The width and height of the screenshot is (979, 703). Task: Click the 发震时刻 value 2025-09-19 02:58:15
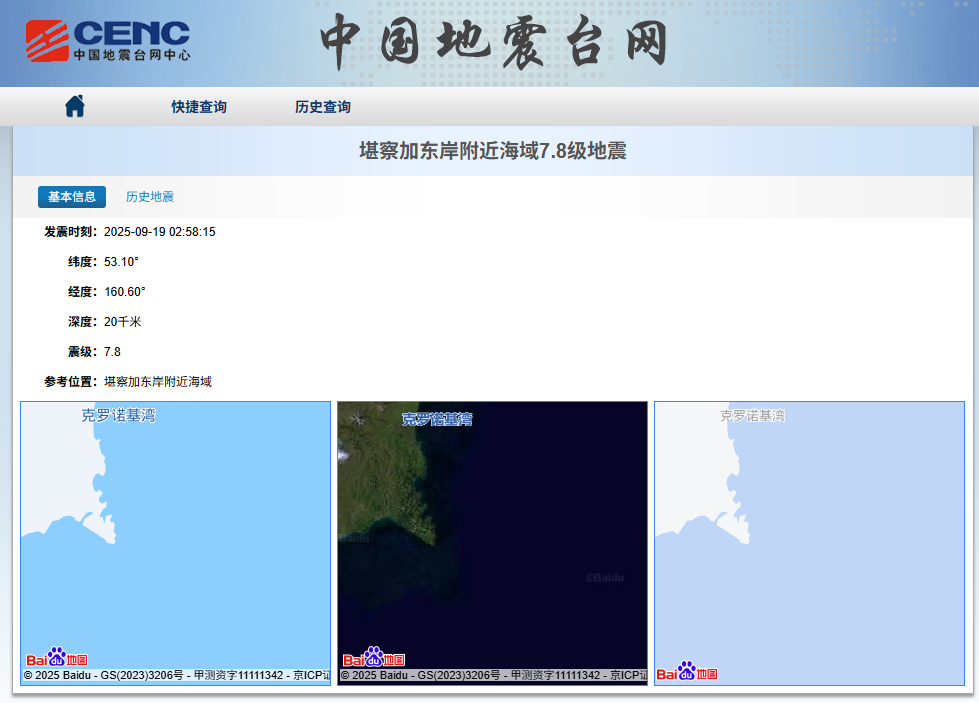[x=160, y=232]
